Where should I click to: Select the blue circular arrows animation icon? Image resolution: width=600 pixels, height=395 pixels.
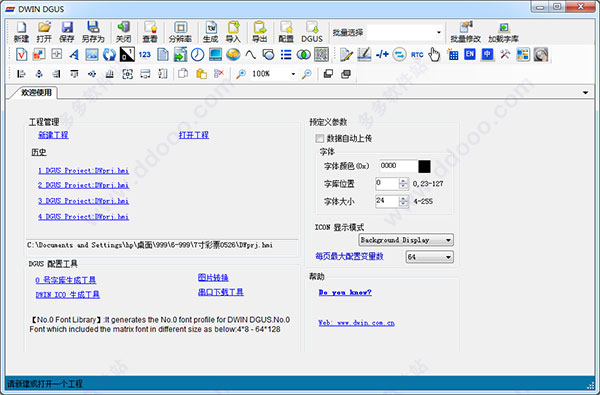(x=109, y=54)
